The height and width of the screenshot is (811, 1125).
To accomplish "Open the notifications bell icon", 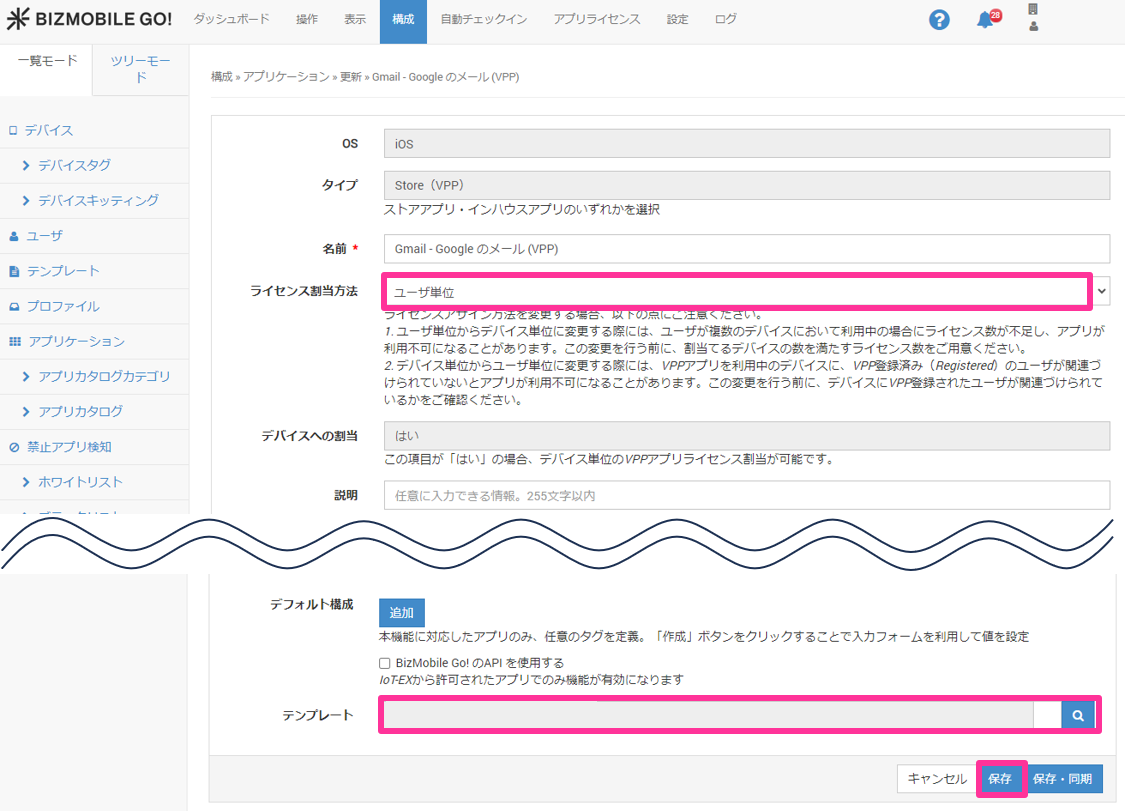I will pos(986,20).
